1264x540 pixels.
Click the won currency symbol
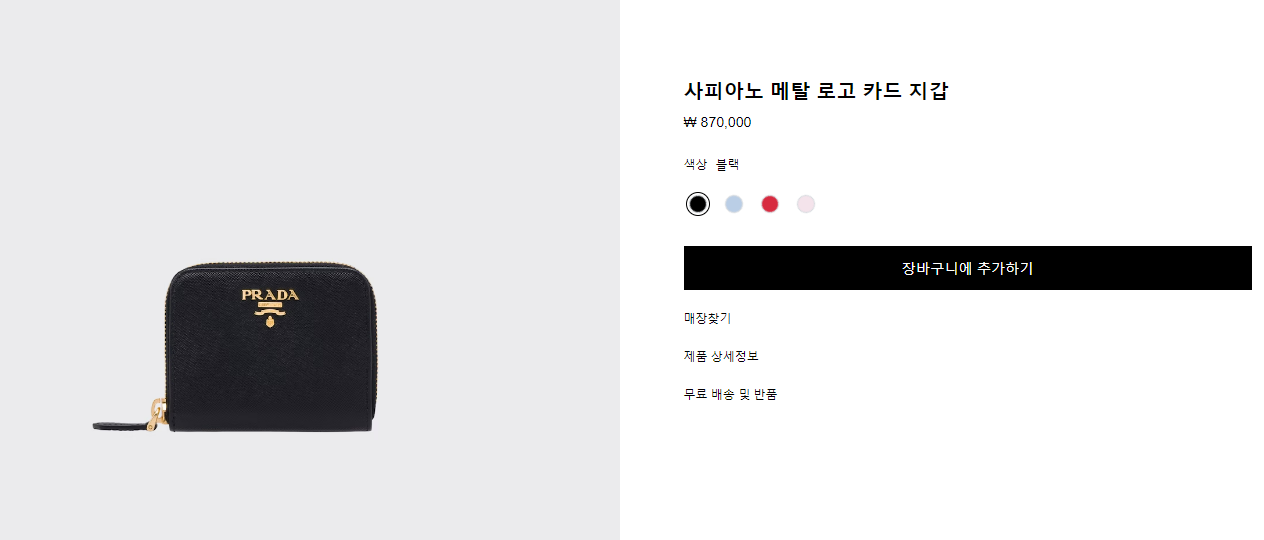pos(690,123)
